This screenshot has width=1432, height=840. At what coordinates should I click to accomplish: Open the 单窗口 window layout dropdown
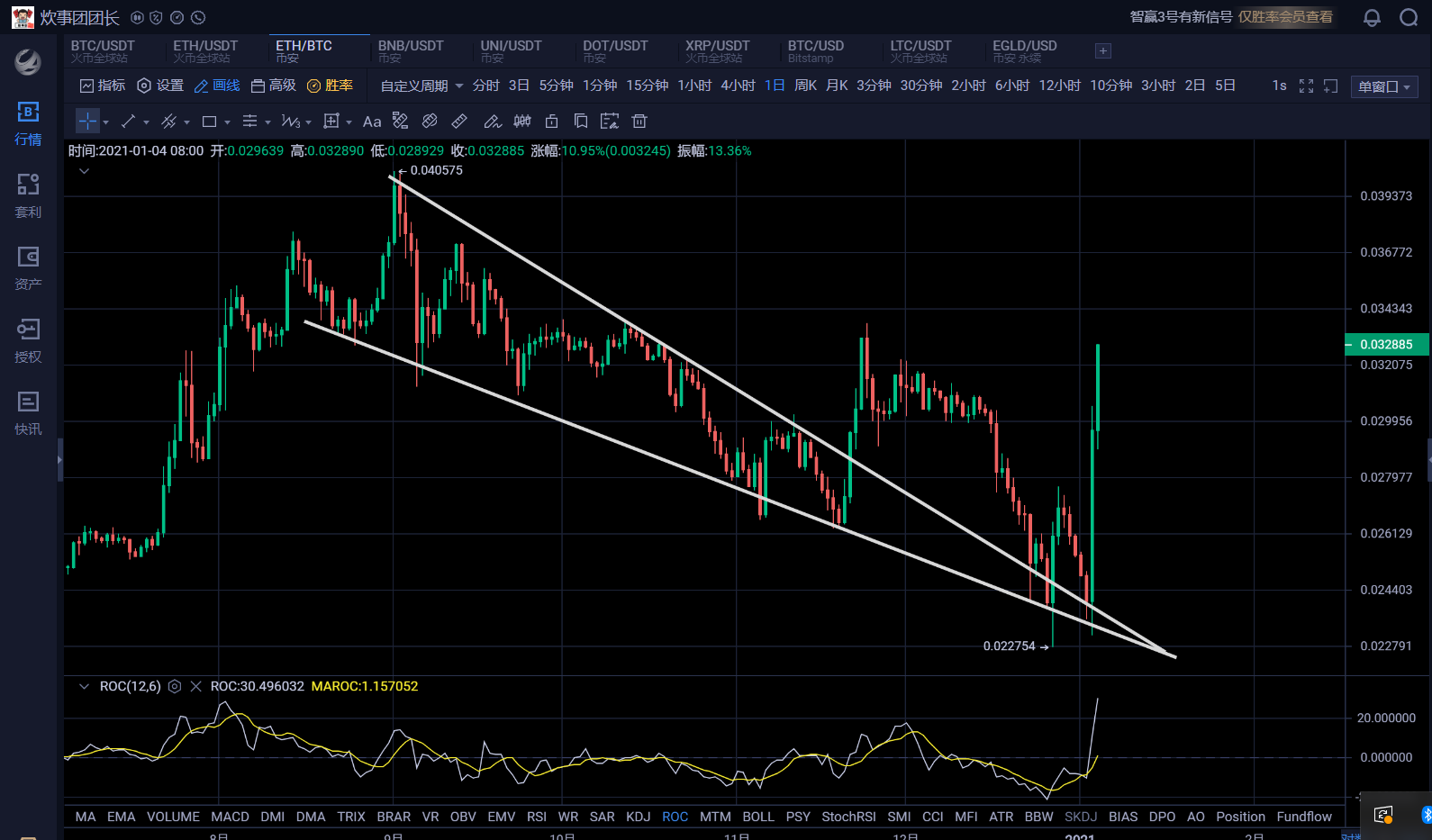click(1384, 86)
